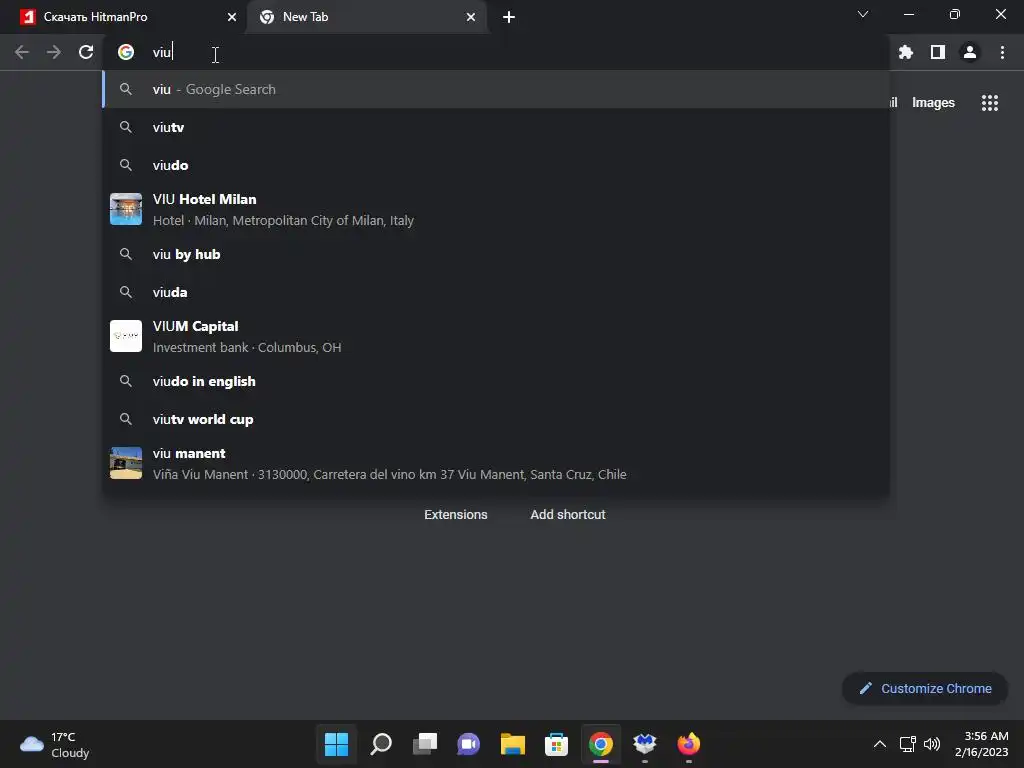Open the Malwarebytes taskbar icon
The height and width of the screenshot is (768, 1024).
[645, 744]
